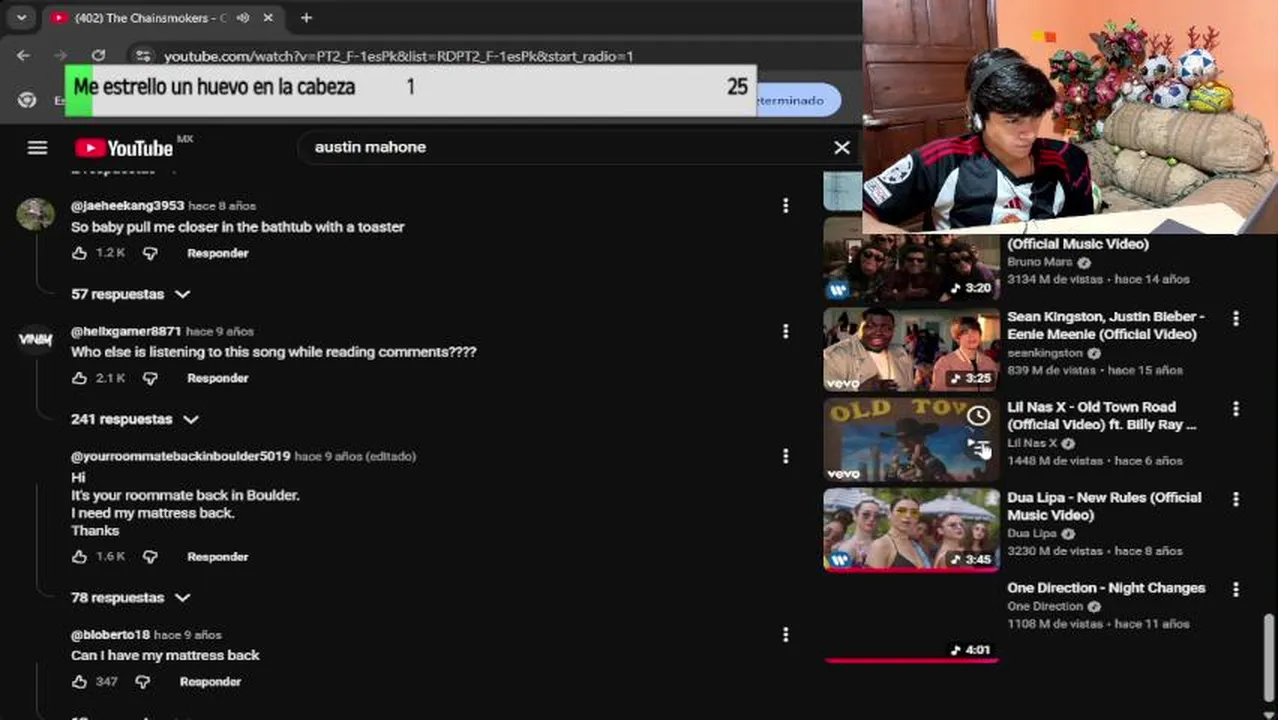The image size is (1278, 720).
Task: Open the @bloberto18 username link
Action: tap(110, 635)
